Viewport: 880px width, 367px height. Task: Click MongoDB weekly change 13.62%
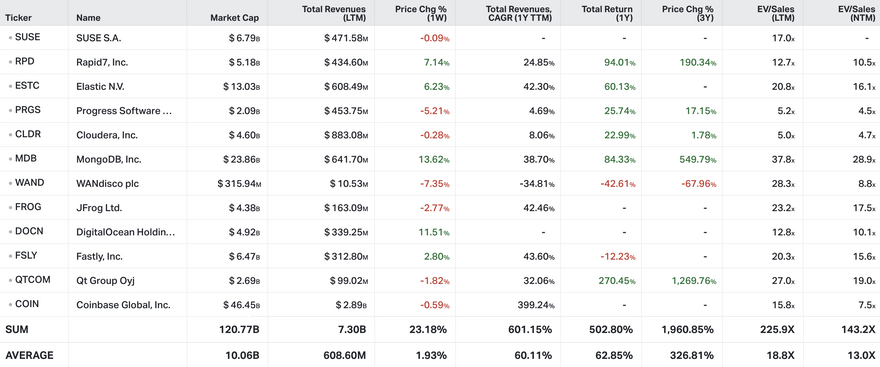coord(434,159)
